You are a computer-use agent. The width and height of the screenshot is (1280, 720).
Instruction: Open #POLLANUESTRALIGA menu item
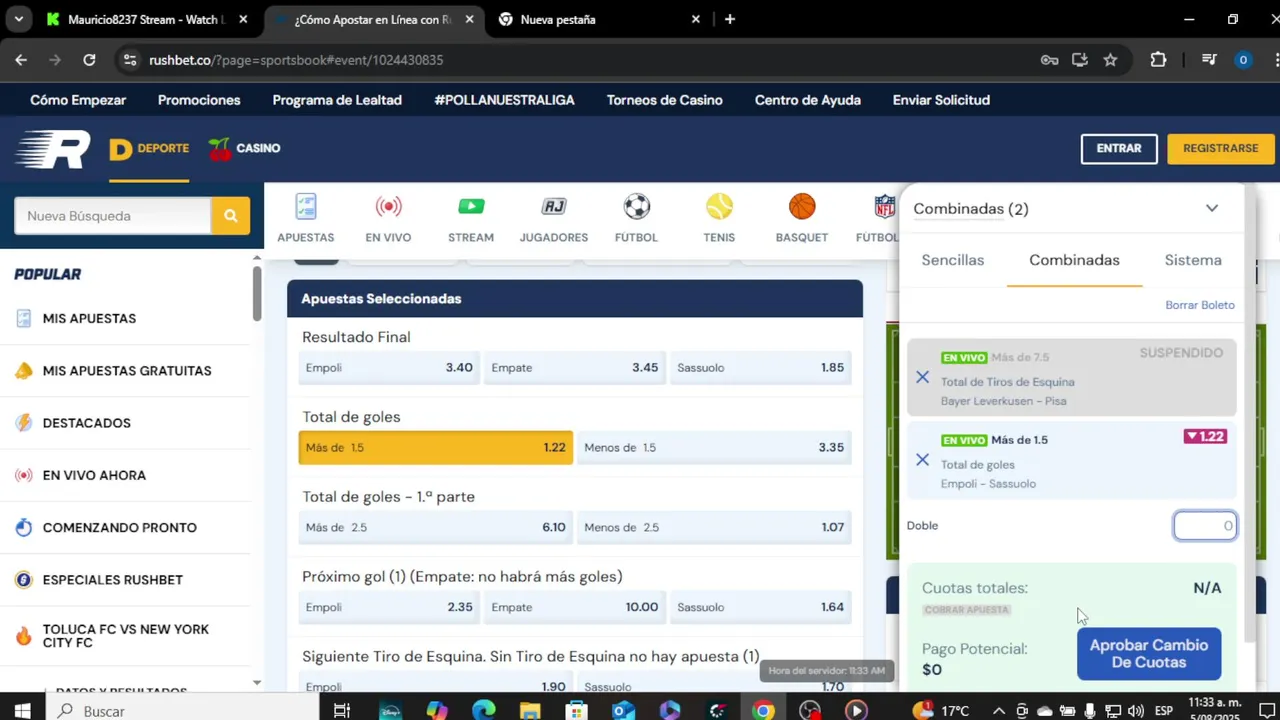tap(504, 100)
